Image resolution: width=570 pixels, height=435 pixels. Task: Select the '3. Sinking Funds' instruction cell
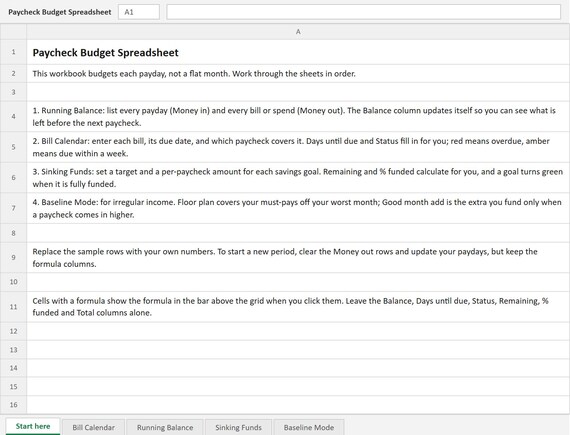(298, 177)
